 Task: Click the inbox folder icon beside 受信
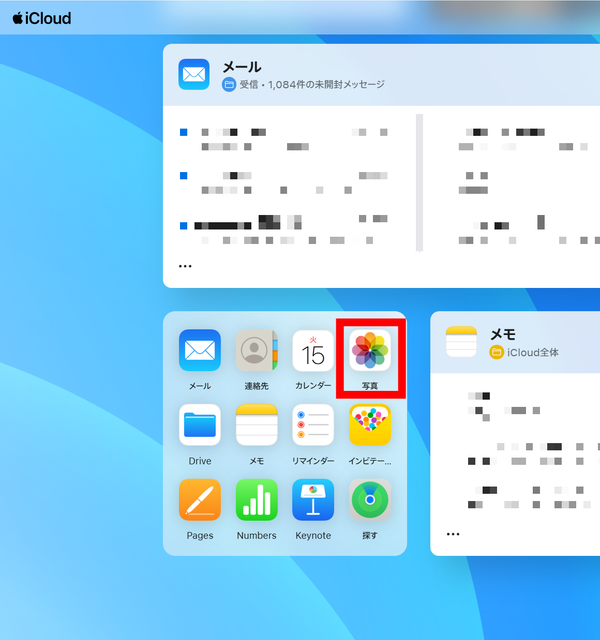point(229,84)
